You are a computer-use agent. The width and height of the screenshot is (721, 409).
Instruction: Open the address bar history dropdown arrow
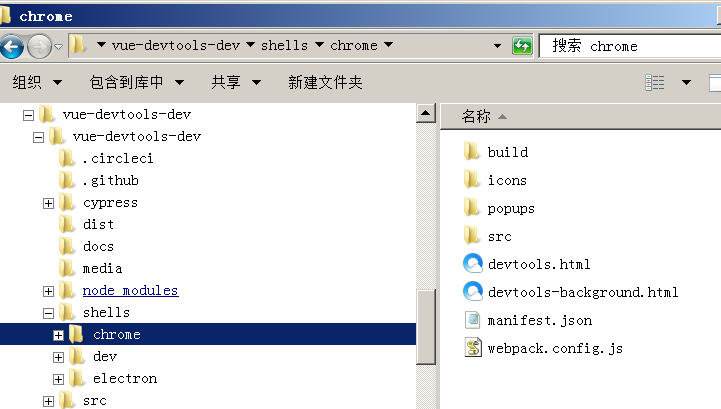click(x=497, y=46)
